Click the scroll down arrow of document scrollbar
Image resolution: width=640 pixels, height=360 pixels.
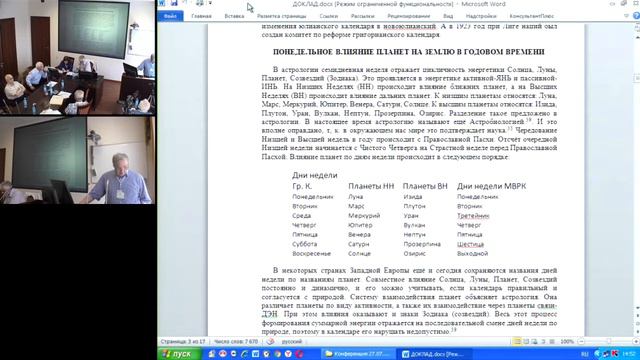[x=637, y=309]
